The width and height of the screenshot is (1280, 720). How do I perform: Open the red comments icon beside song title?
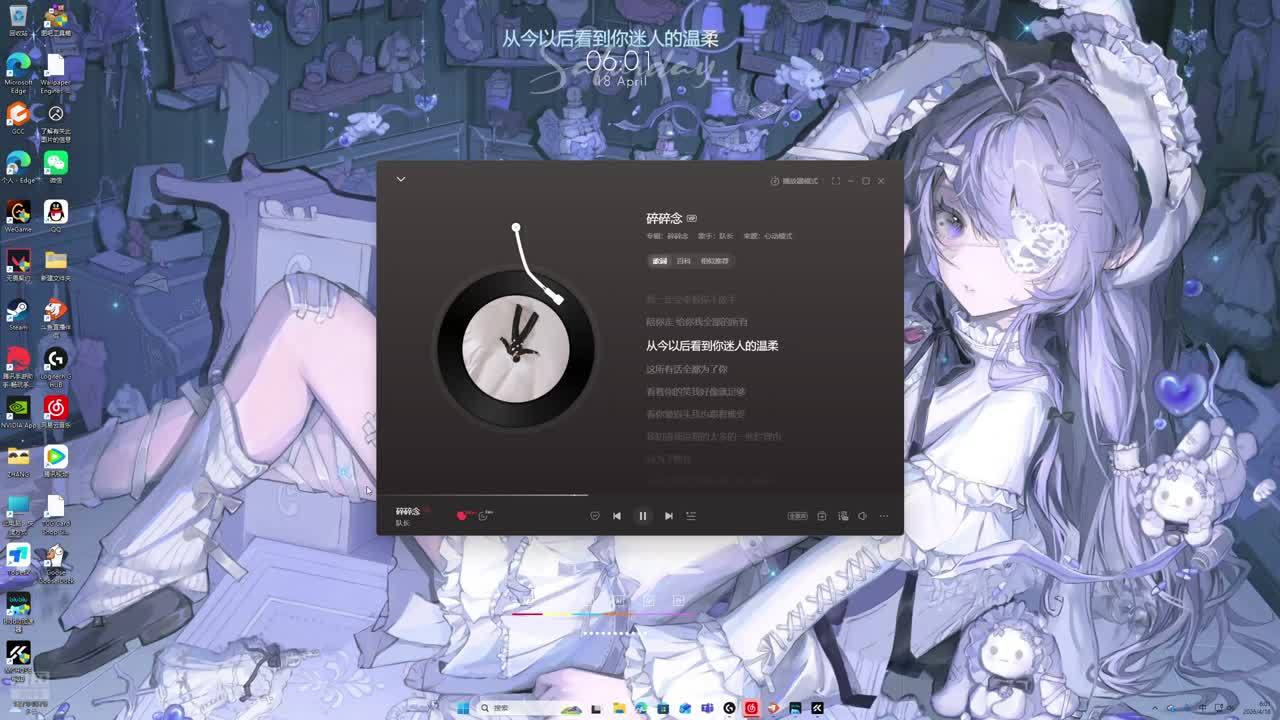point(462,515)
